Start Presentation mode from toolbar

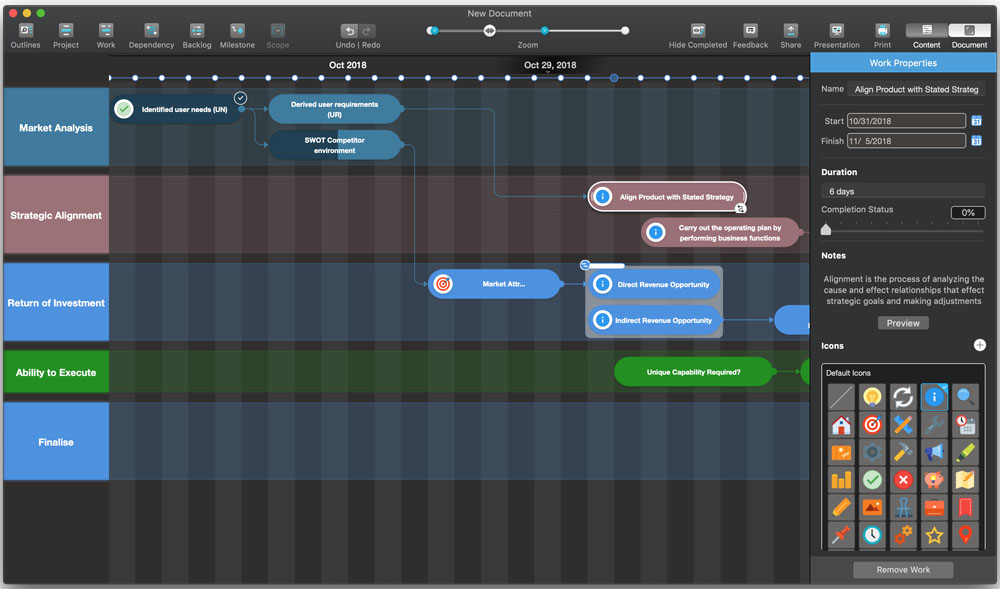click(837, 31)
